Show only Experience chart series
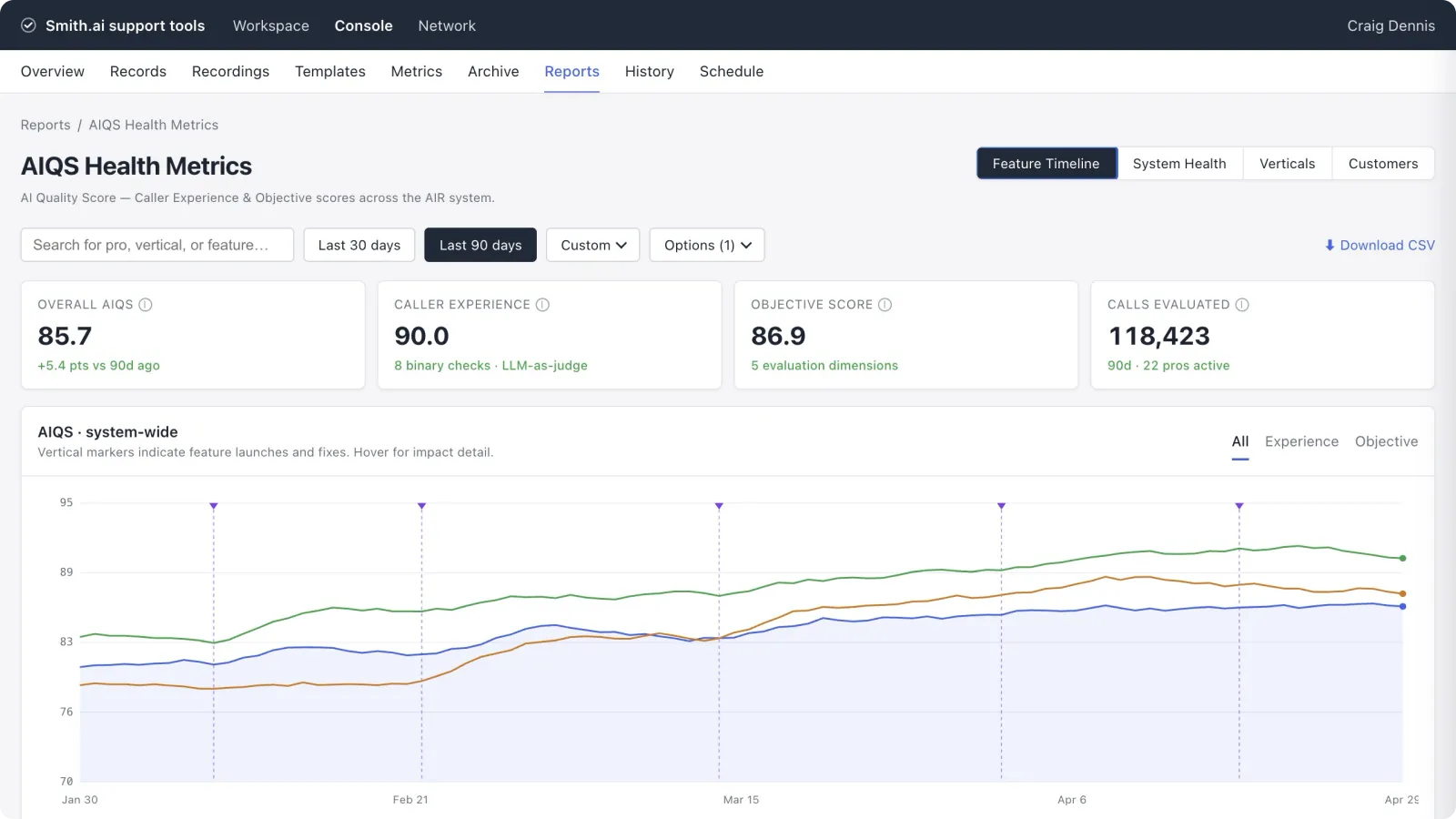 1301,441
